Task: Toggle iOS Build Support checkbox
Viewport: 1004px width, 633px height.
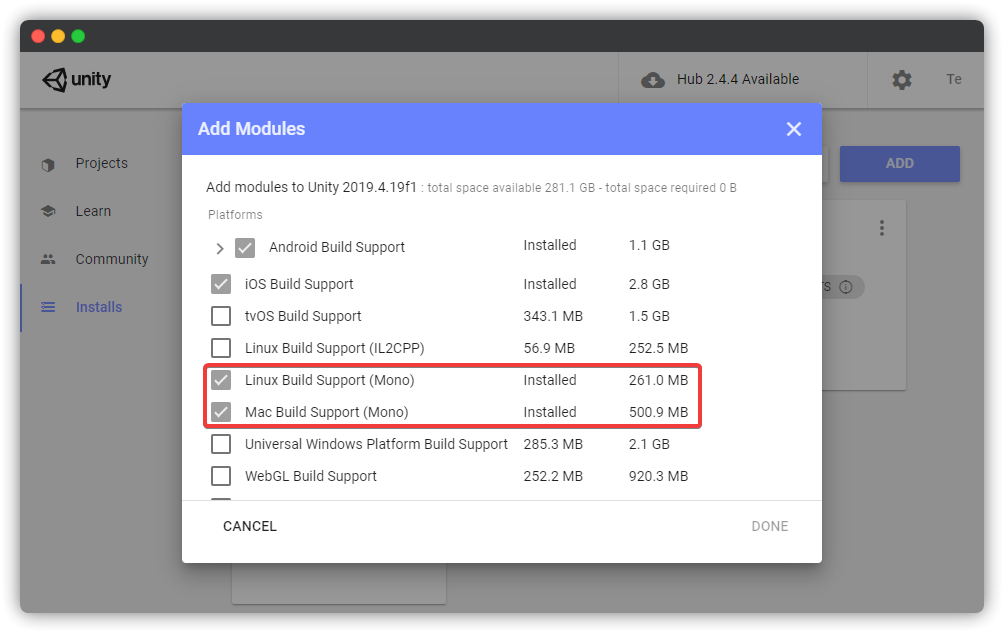Action: coord(221,284)
